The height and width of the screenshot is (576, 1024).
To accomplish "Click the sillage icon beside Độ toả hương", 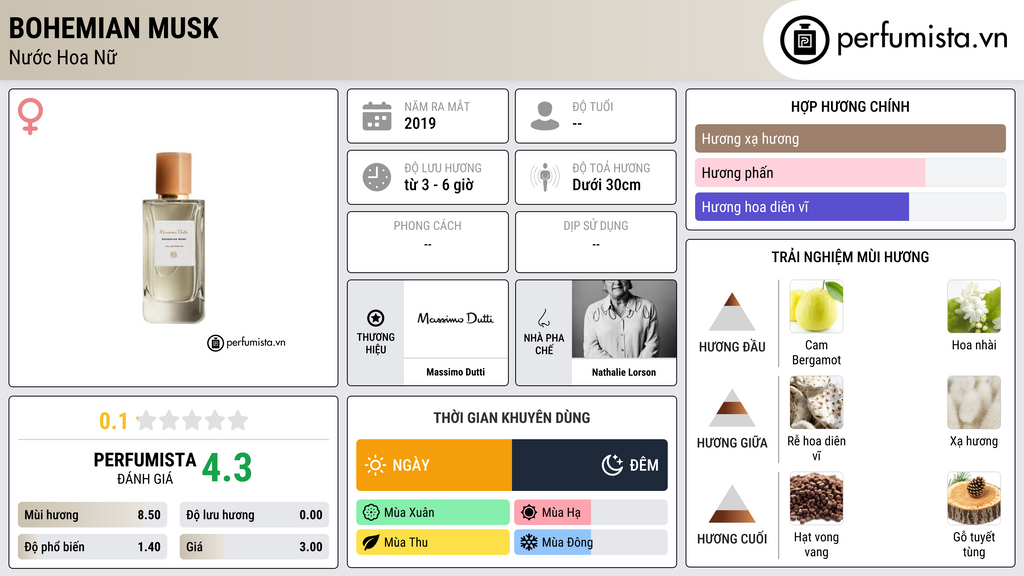I will [x=545, y=177].
